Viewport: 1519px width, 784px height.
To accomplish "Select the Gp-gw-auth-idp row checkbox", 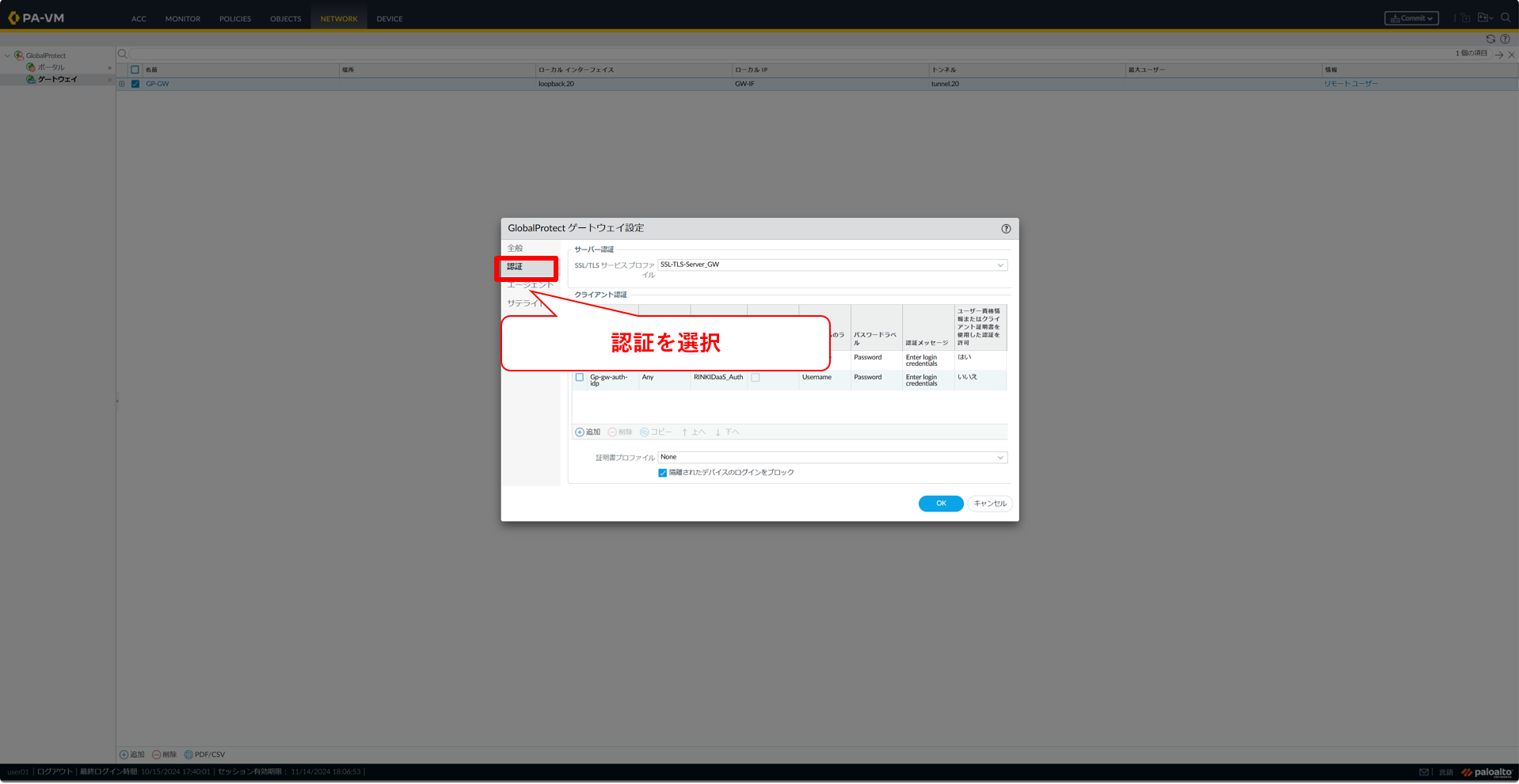I will [x=580, y=378].
